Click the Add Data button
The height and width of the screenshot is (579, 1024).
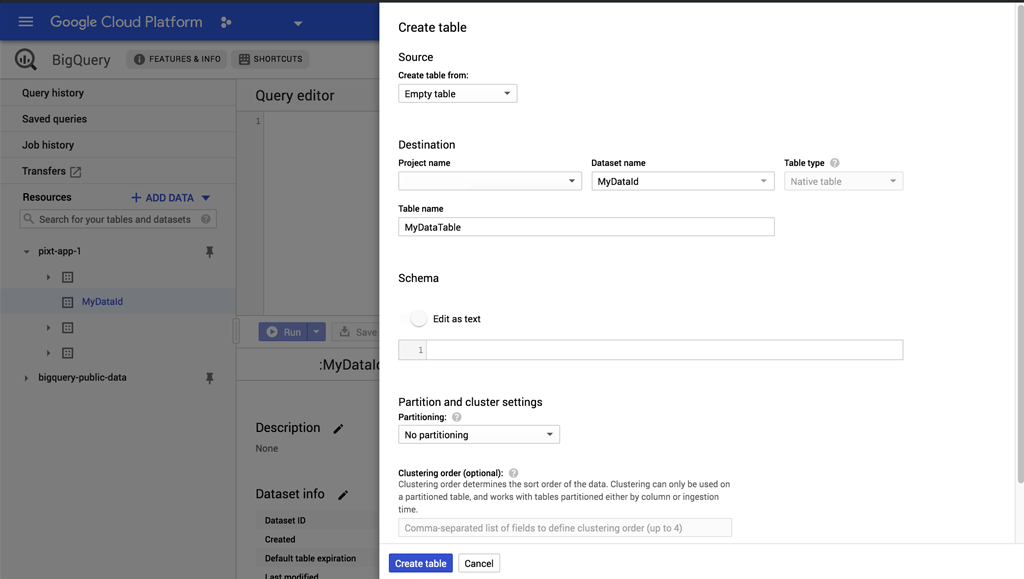[163, 197]
